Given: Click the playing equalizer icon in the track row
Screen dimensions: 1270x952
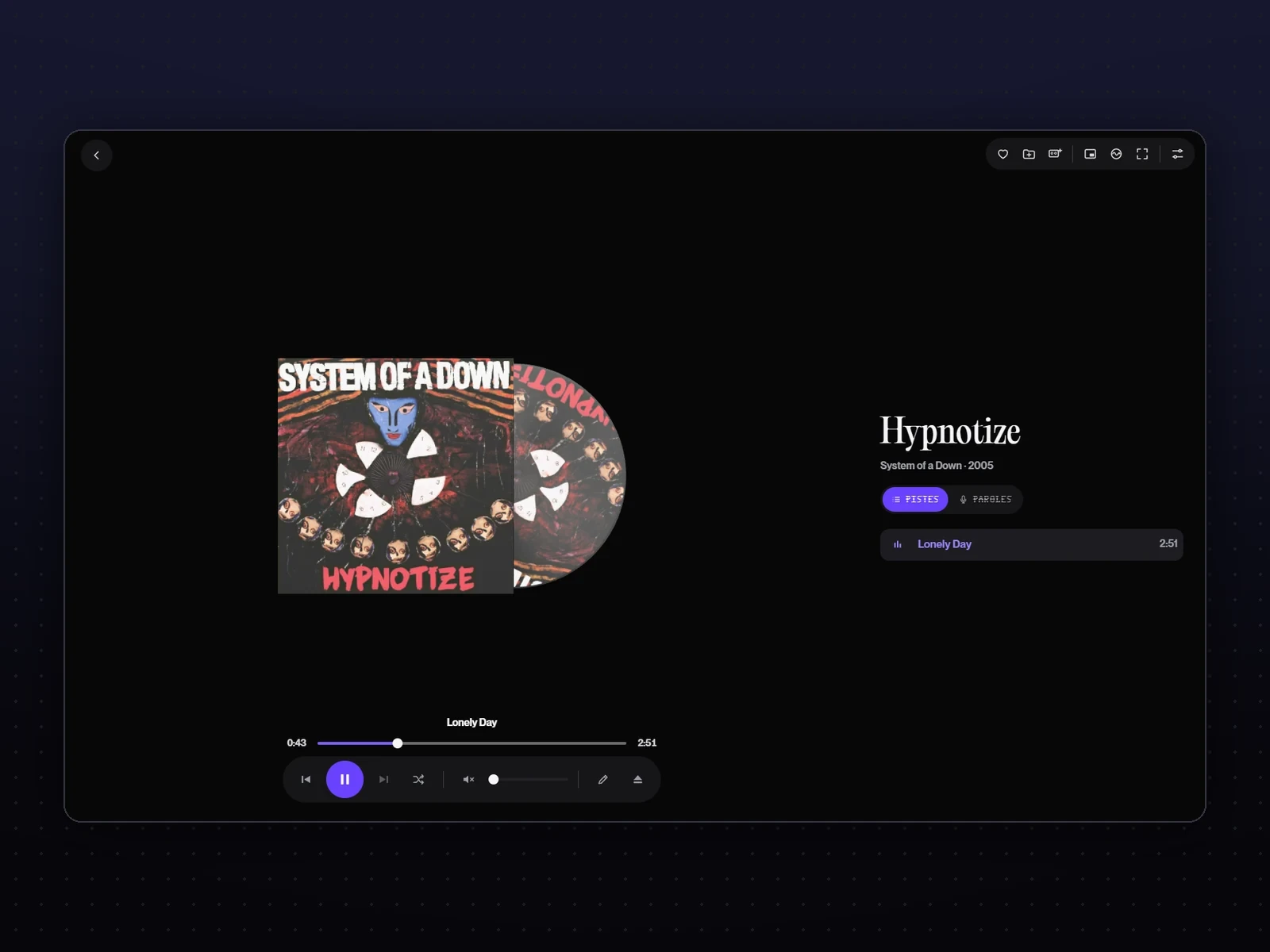Looking at the screenshot, I should [898, 545].
